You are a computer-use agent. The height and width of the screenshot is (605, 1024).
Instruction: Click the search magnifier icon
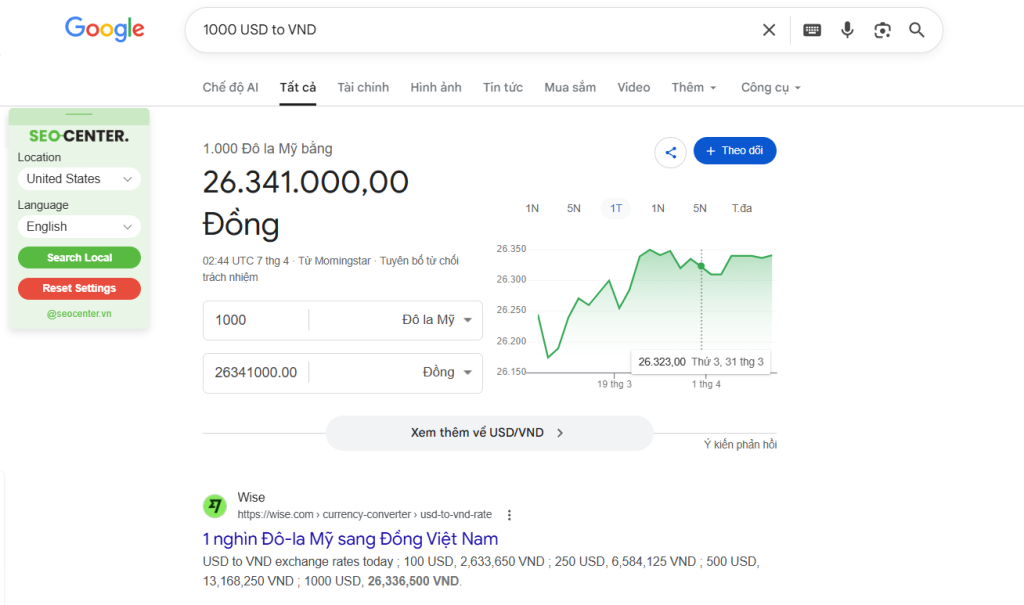point(916,30)
